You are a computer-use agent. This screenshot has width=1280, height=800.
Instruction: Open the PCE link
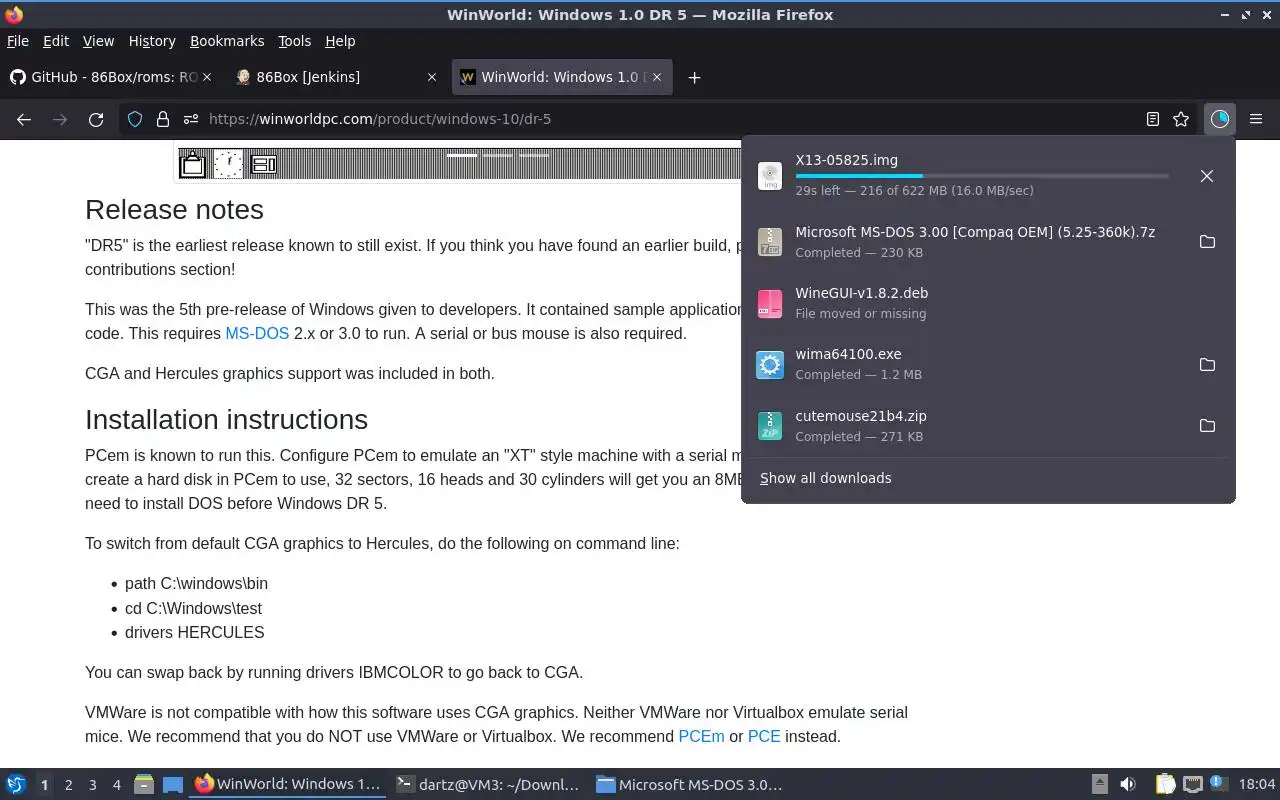pos(764,736)
